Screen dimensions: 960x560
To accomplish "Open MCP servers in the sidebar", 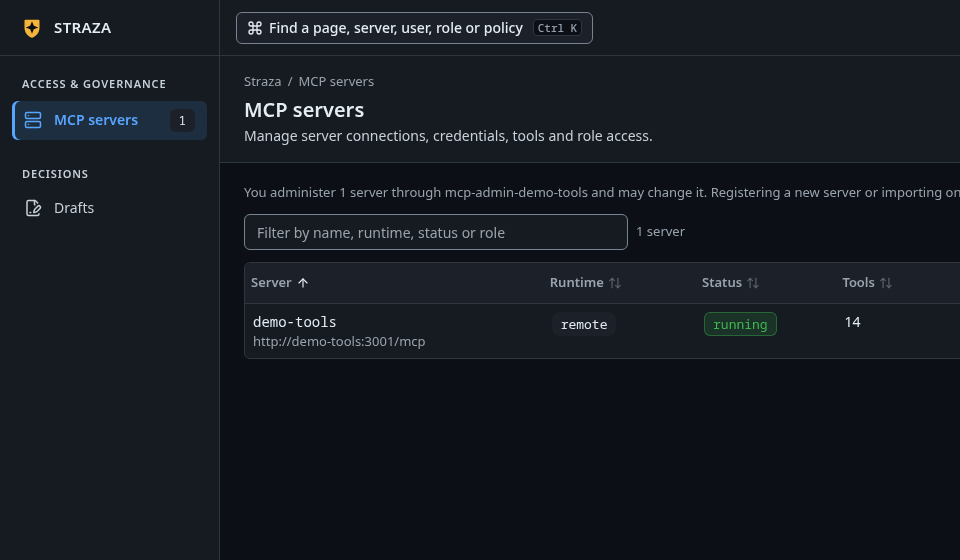I will (110, 121).
